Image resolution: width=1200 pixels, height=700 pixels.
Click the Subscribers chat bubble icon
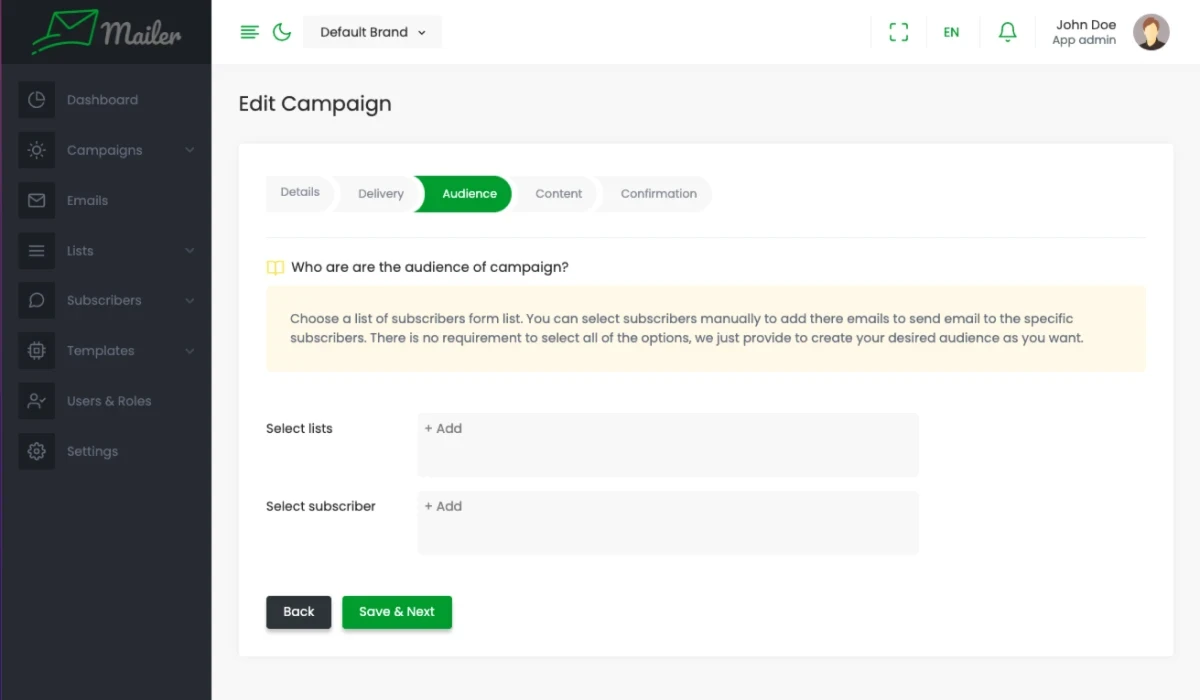[x=37, y=300]
